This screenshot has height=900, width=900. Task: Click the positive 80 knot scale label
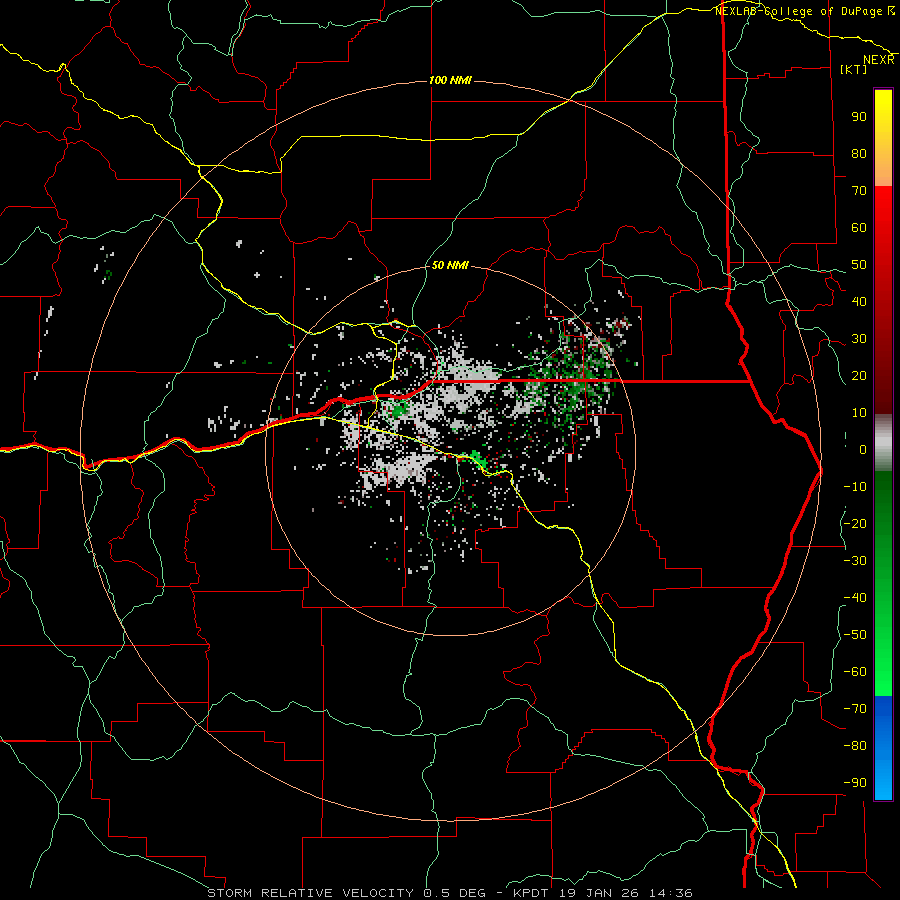coord(859,153)
